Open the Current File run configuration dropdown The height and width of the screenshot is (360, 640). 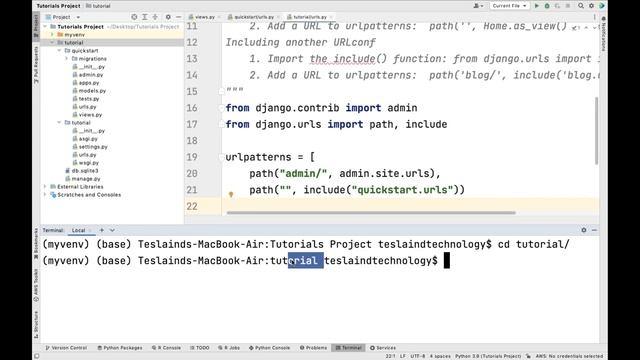[509, 6]
